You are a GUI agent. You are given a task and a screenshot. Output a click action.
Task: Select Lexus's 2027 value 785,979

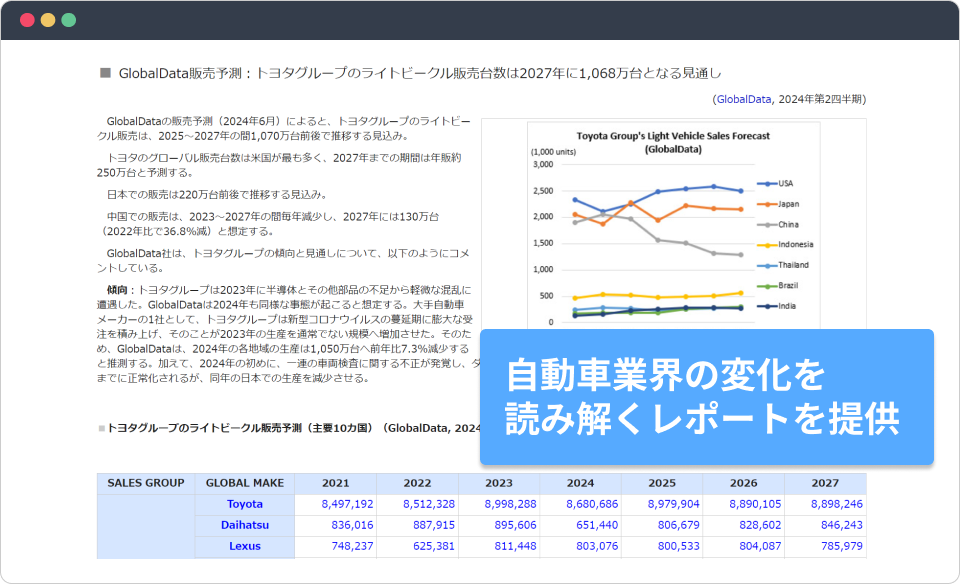pos(842,546)
